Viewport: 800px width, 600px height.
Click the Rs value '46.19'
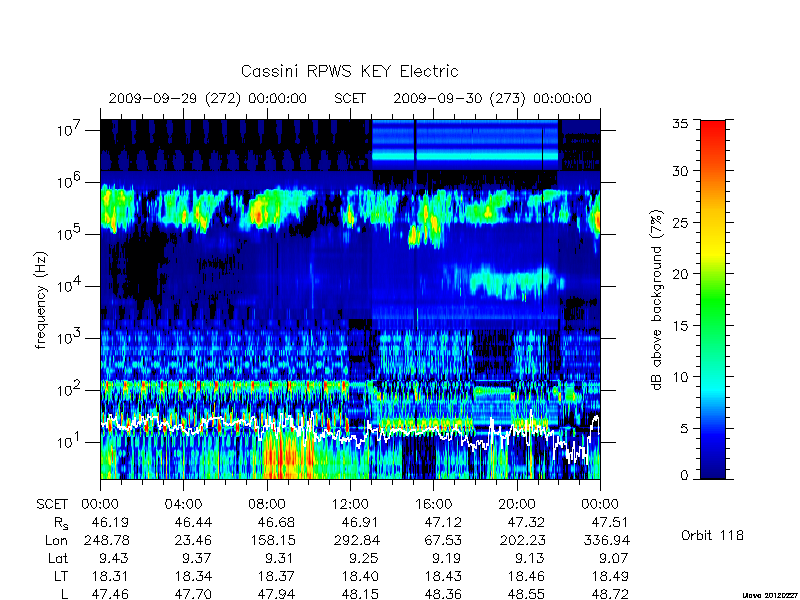pyautogui.click(x=110, y=522)
